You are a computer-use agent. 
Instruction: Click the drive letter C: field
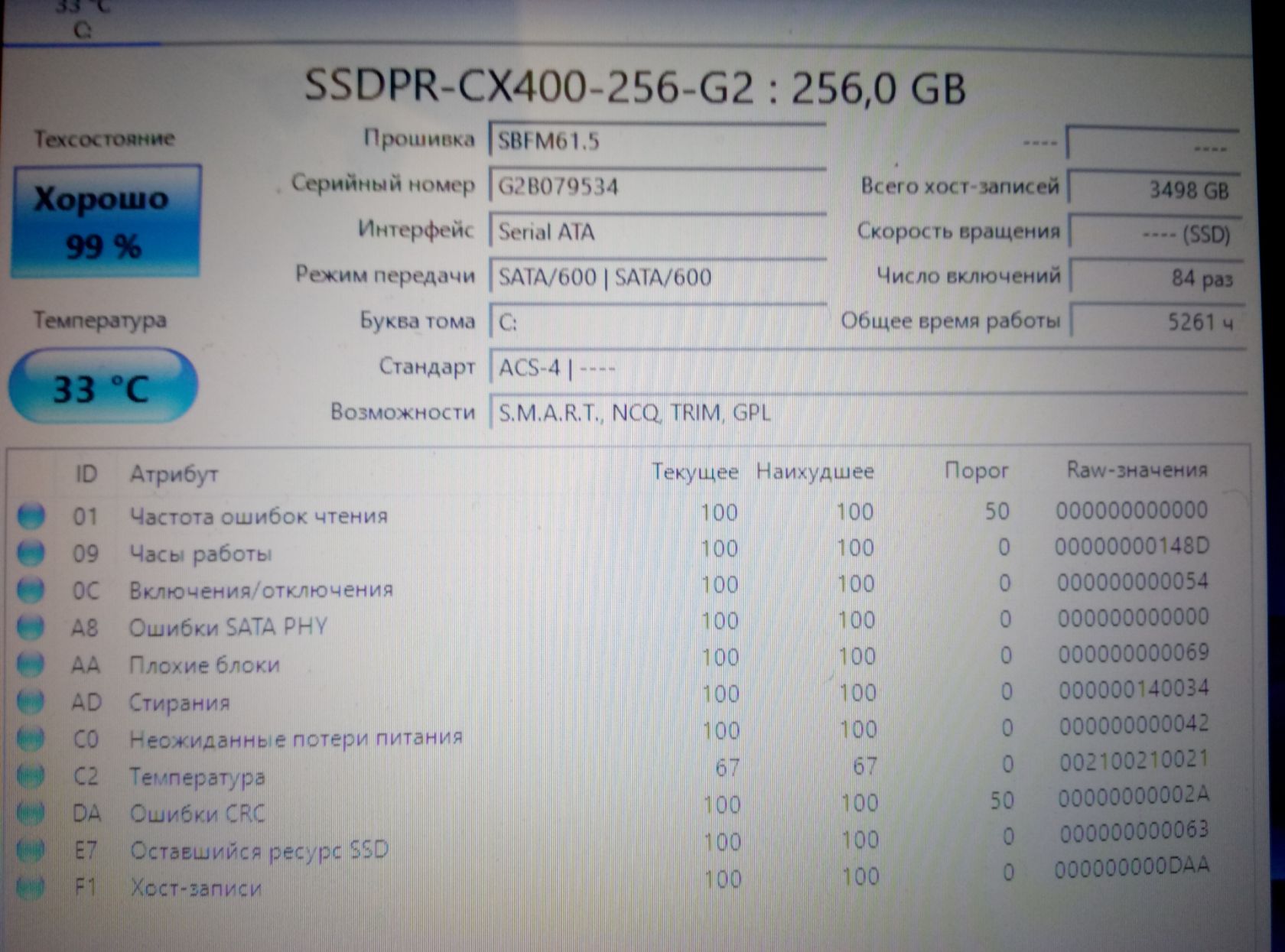click(x=657, y=321)
